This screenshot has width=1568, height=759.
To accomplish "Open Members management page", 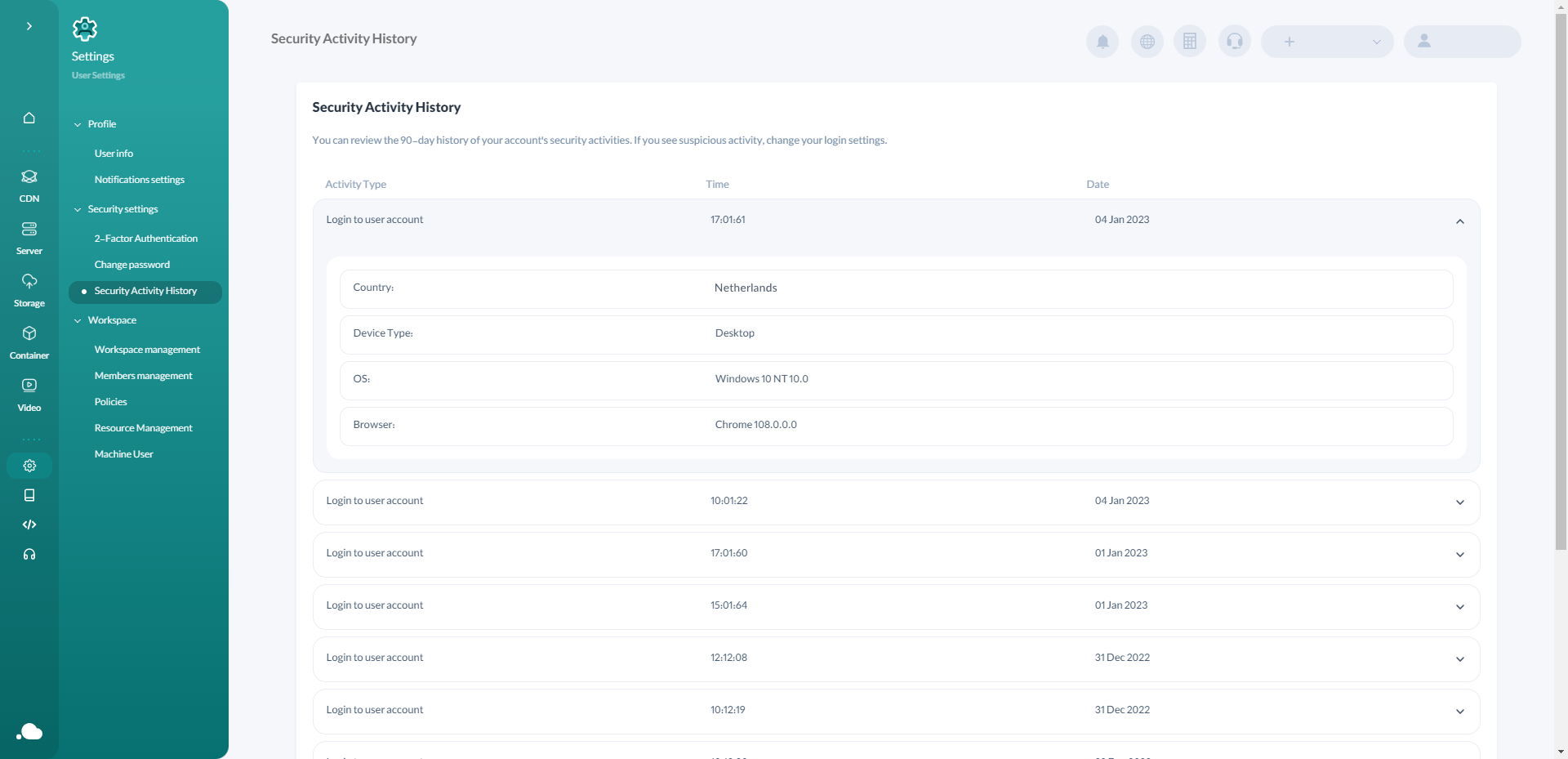I will click(144, 376).
